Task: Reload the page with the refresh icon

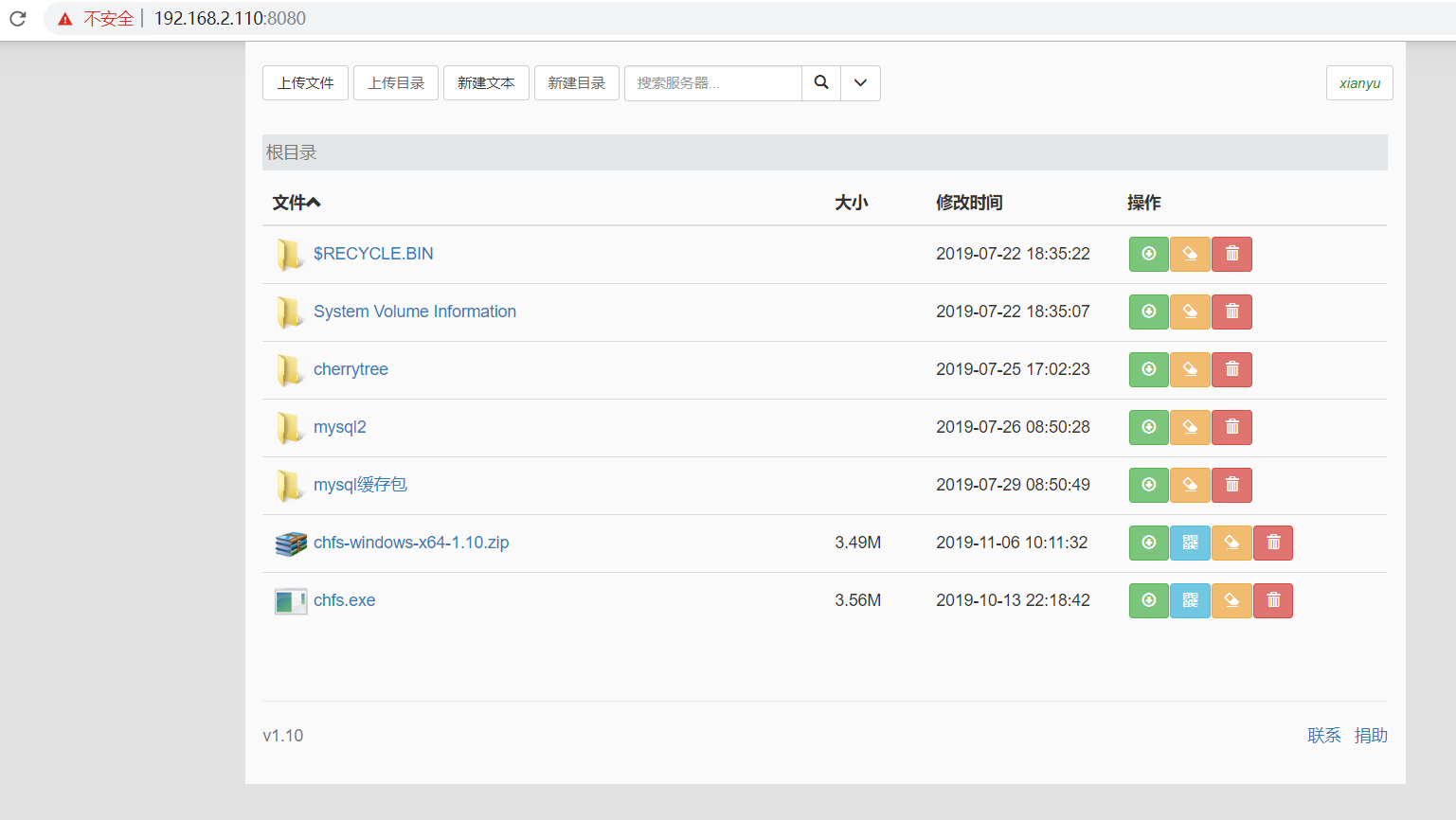Action: [17, 17]
